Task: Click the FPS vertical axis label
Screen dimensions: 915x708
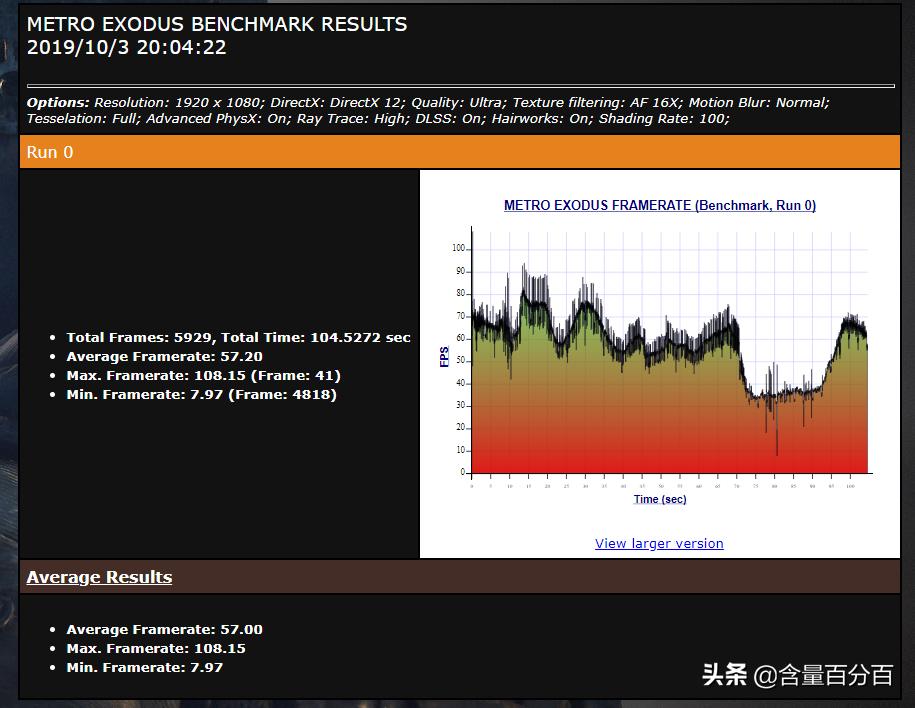Action: (443, 359)
